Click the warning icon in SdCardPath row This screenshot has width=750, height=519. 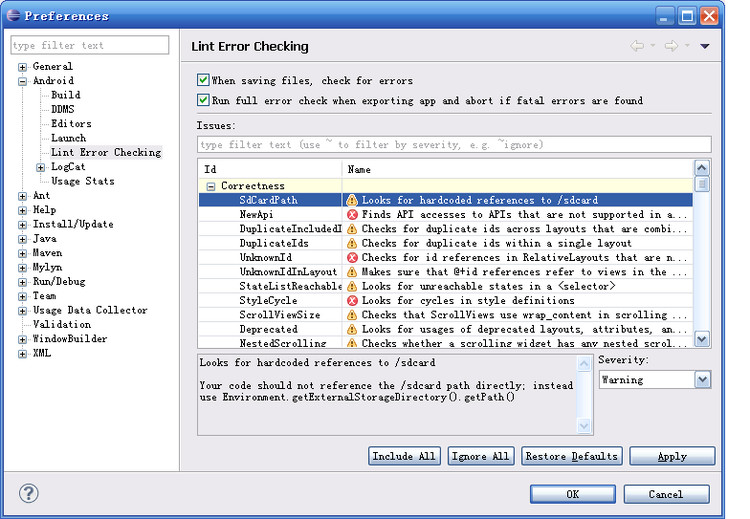coord(352,200)
